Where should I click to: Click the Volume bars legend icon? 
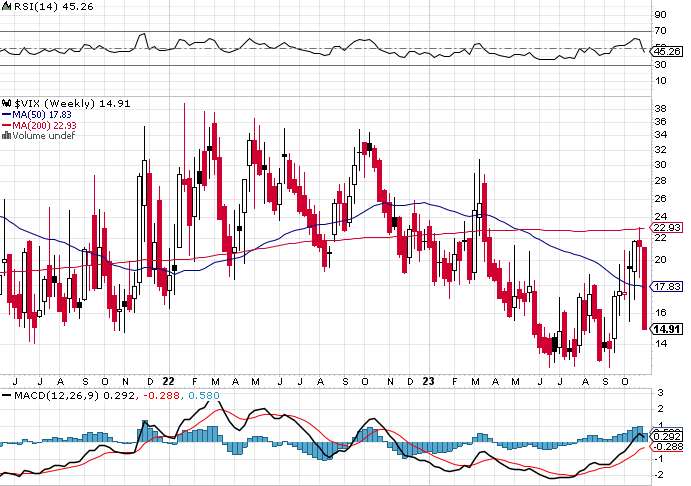click(x=6, y=136)
